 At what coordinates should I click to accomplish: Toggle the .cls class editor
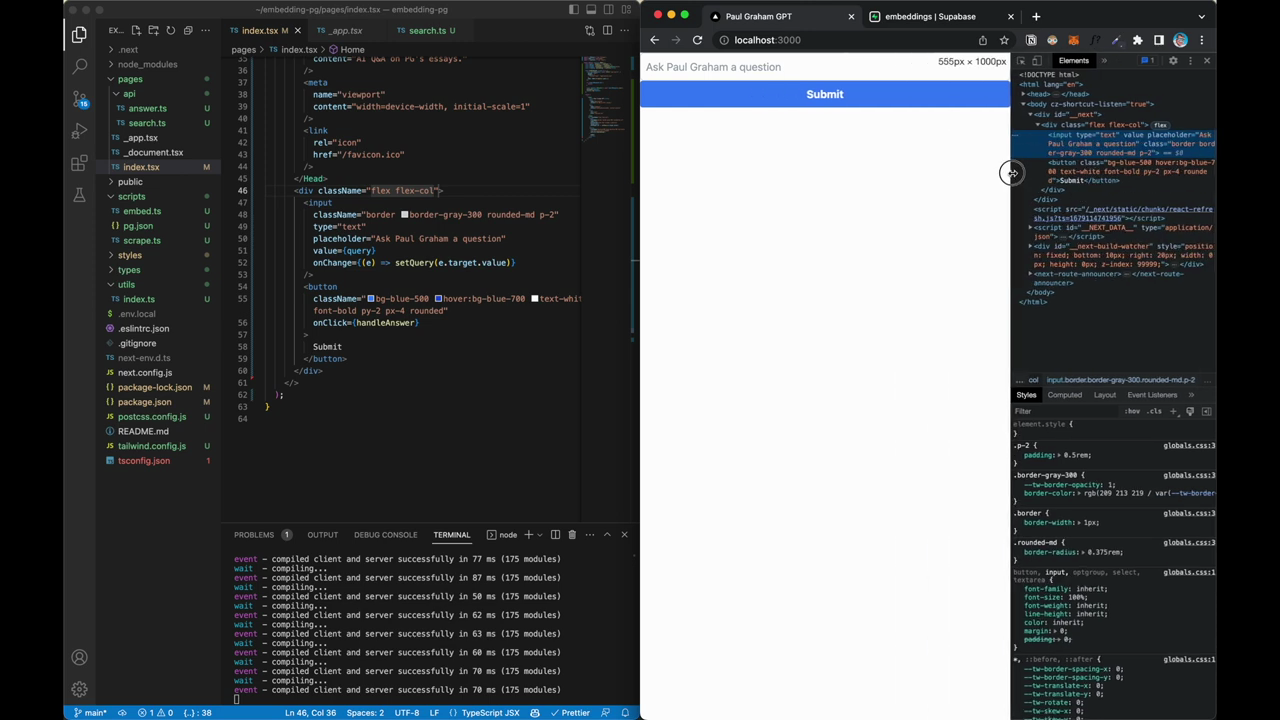coord(1155,411)
